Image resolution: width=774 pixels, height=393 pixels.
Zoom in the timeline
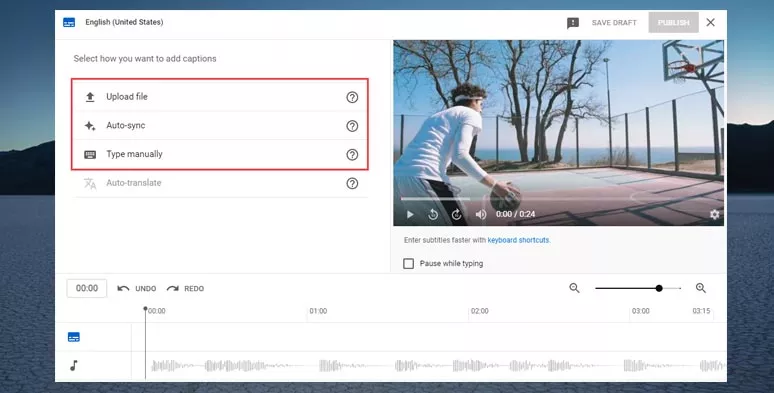click(701, 288)
